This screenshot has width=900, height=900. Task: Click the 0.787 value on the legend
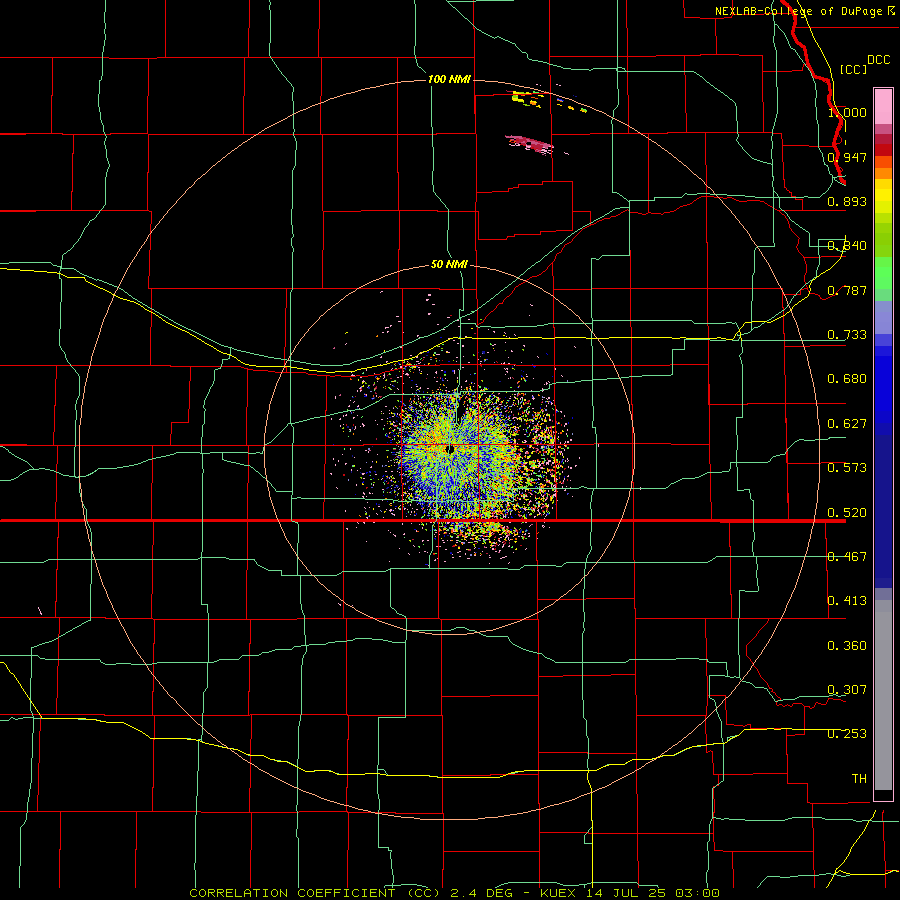pos(847,290)
